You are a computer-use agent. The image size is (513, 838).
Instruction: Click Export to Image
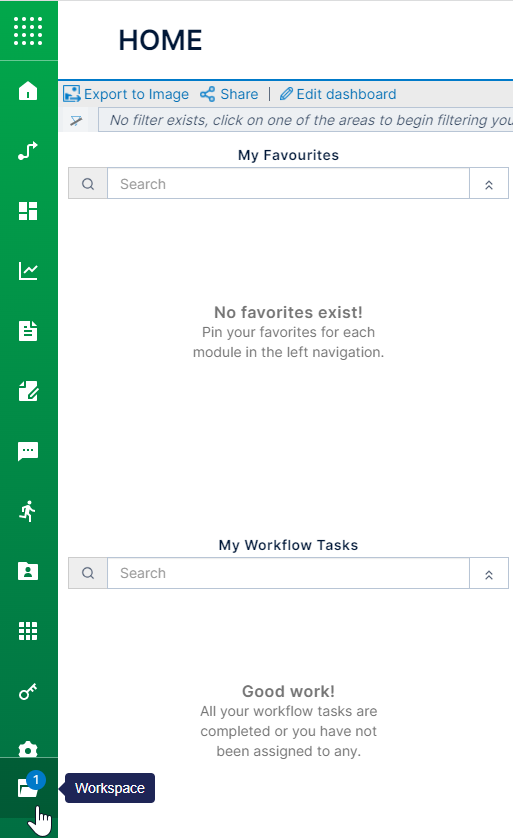click(x=126, y=94)
